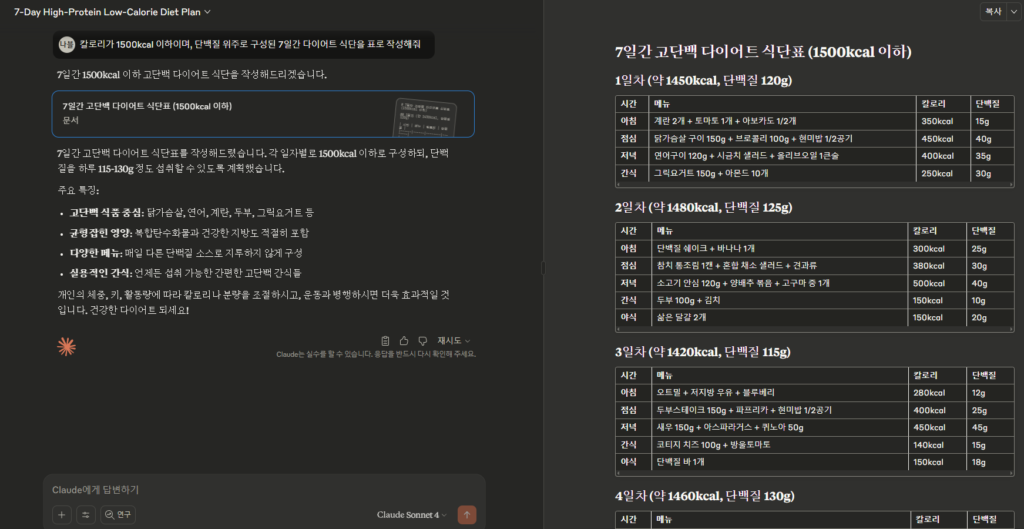Click the 복사 copy button in artifact panel
The image size is (1024, 529).
(x=994, y=12)
